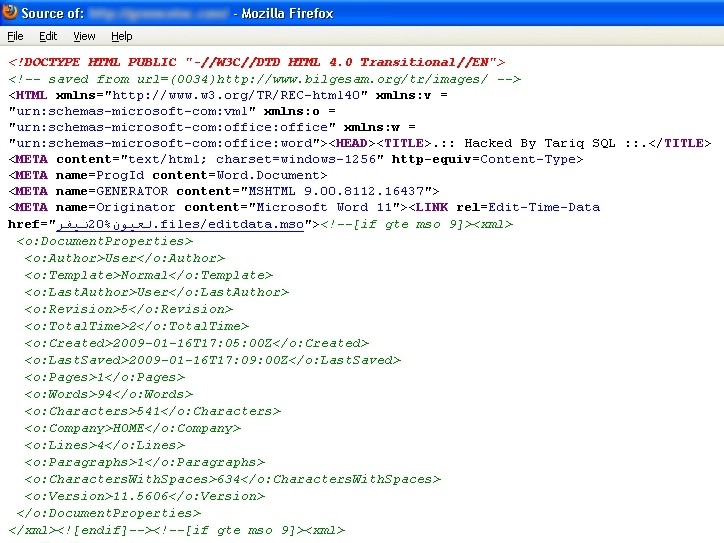Click the o:Paragraphs 1 line

(145, 462)
